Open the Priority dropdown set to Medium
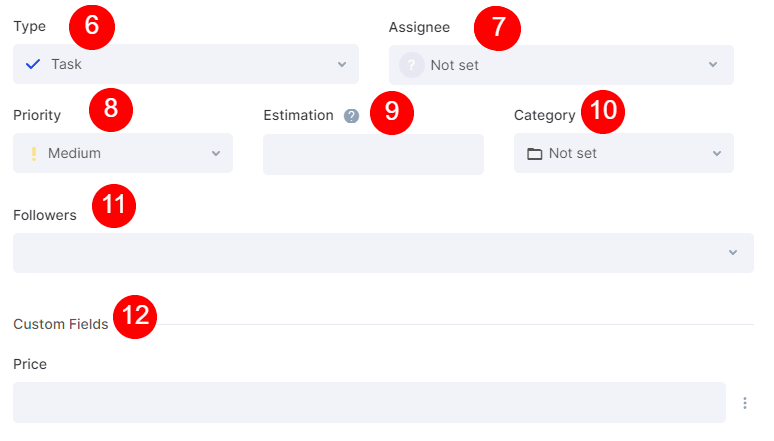Viewport: 774px width, 441px height. 123,153
